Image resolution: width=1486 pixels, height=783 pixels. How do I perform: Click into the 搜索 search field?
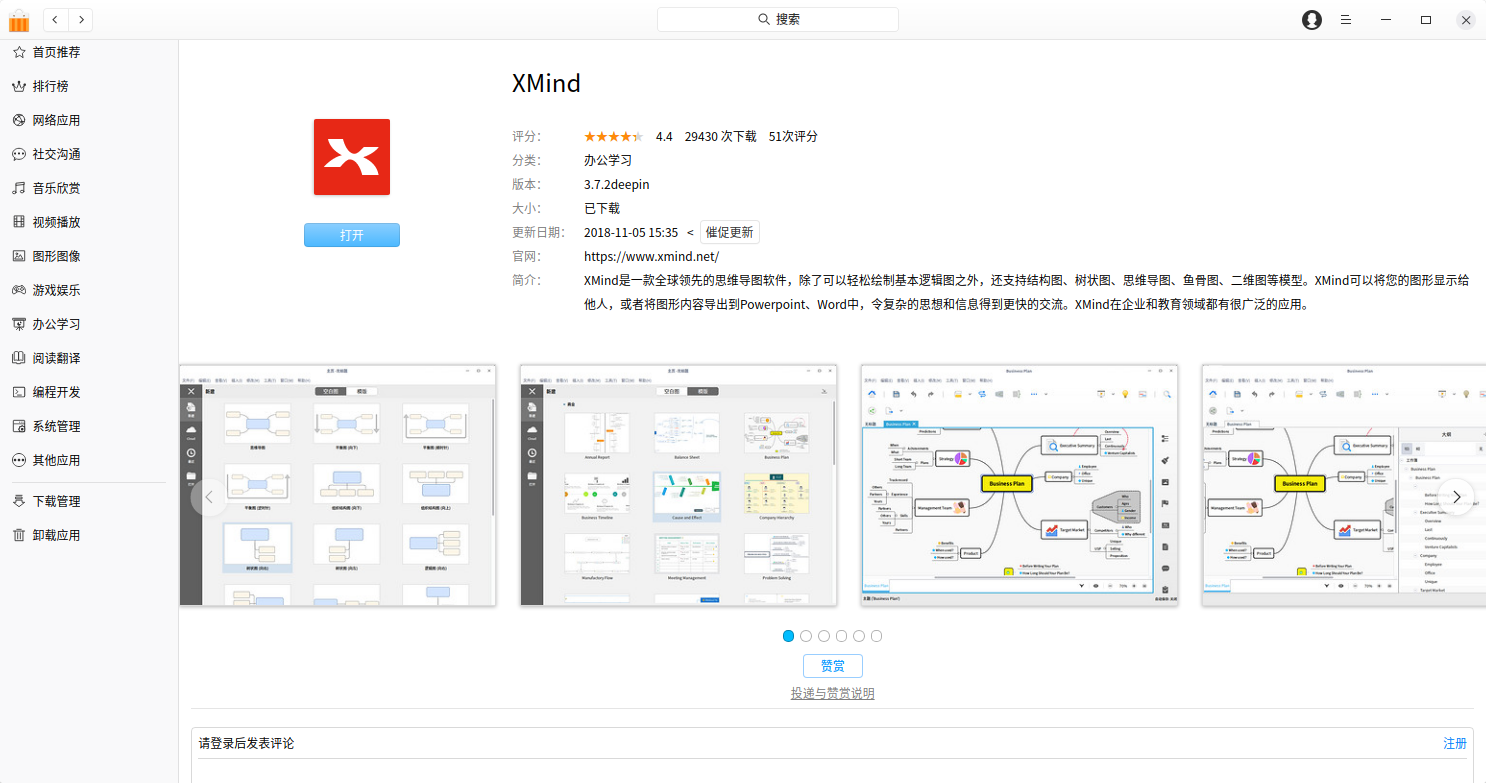[x=778, y=19]
